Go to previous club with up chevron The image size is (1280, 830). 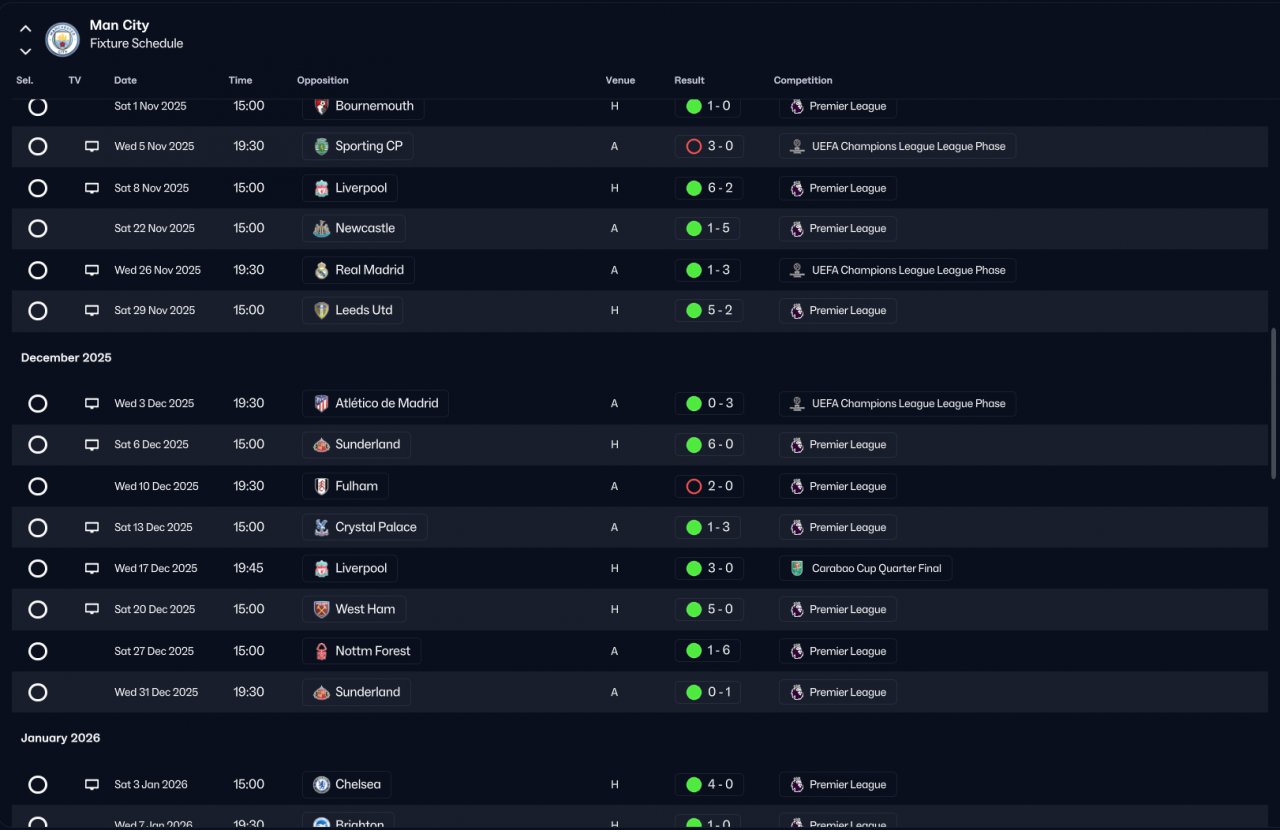tap(26, 29)
